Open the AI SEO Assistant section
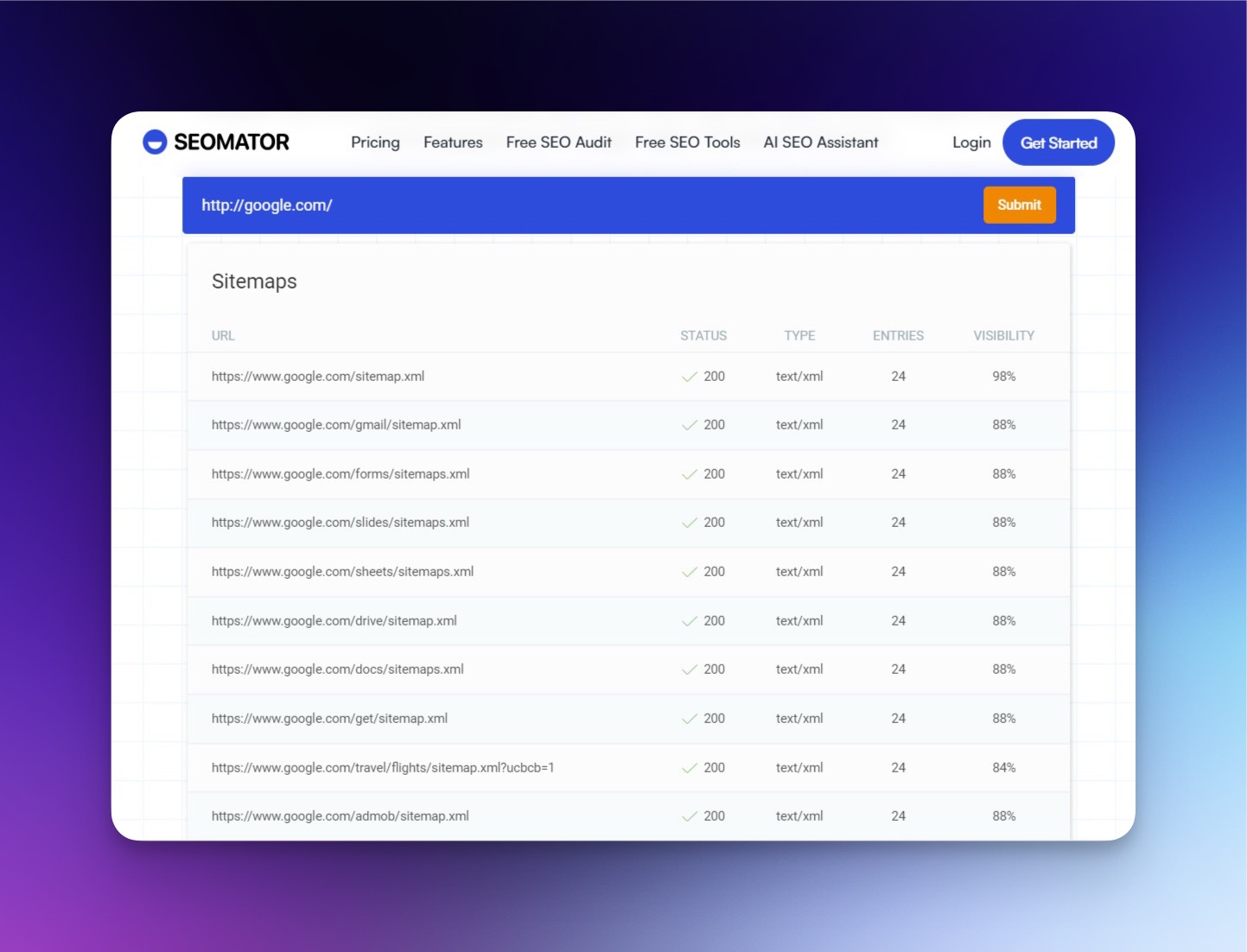The height and width of the screenshot is (952, 1247). click(820, 142)
